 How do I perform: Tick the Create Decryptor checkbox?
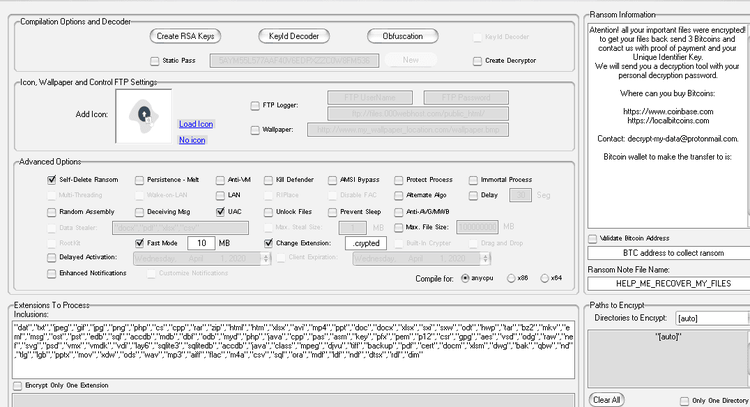[477, 61]
